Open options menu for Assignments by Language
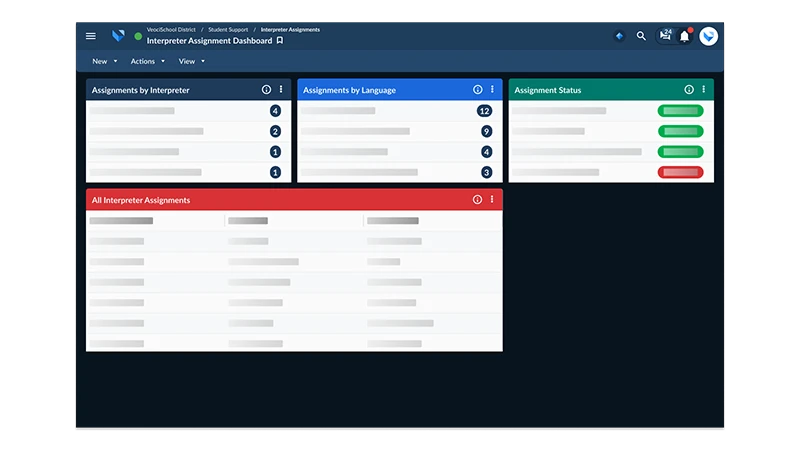The height and width of the screenshot is (450, 800). pos(492,90)
